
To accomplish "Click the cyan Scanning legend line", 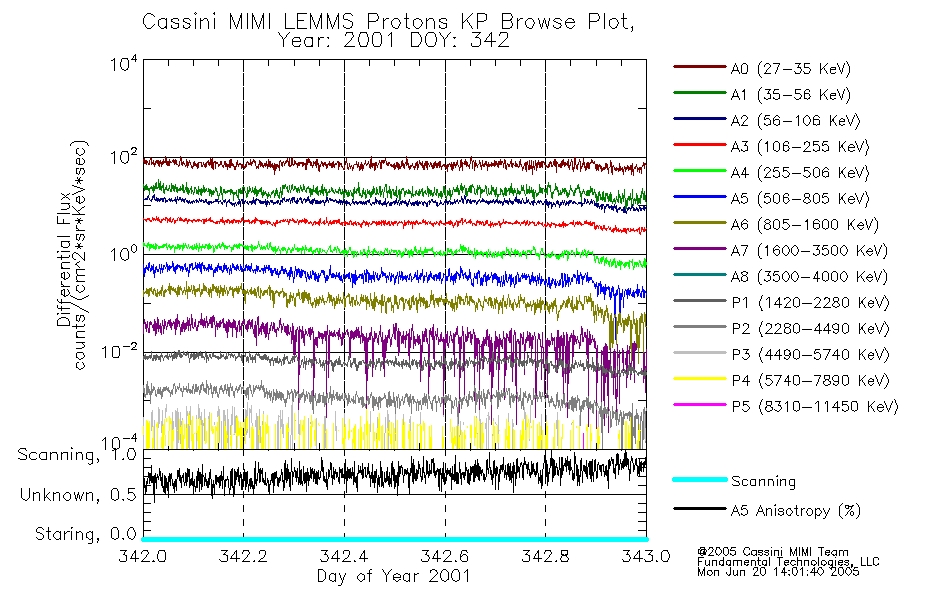I will tap(699, 479).
